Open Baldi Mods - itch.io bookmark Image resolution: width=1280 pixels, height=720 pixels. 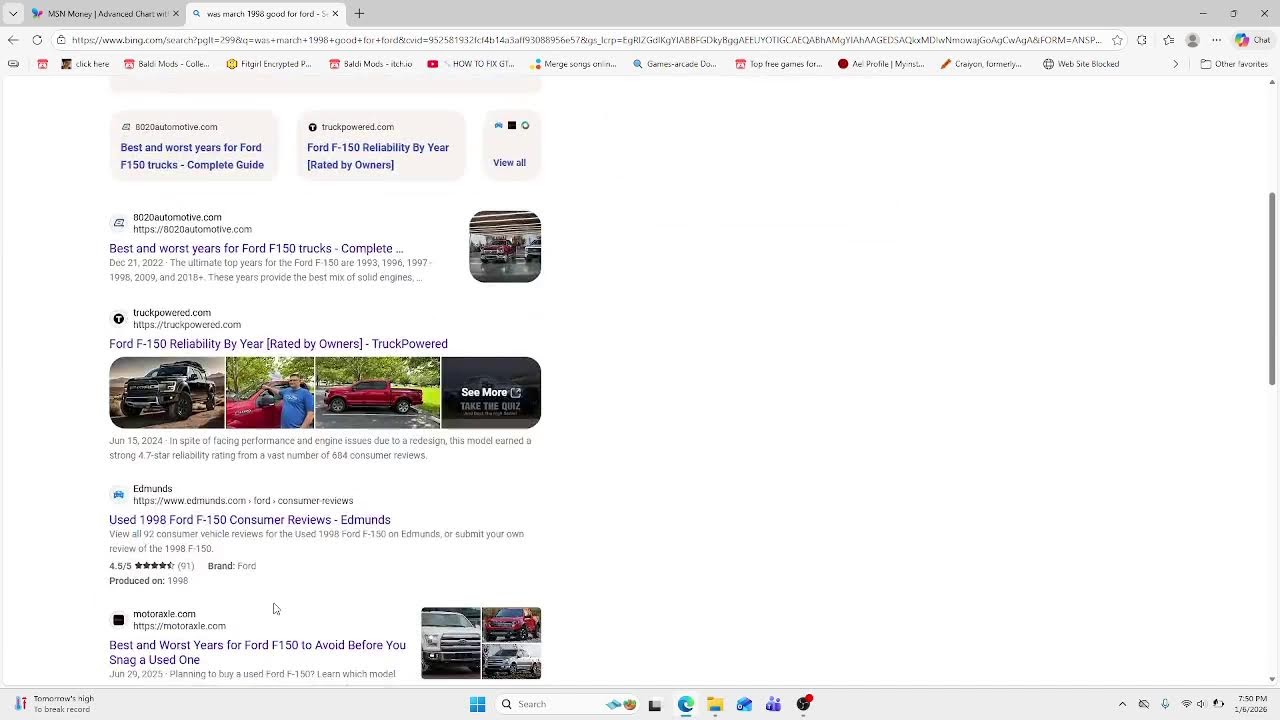370,64
